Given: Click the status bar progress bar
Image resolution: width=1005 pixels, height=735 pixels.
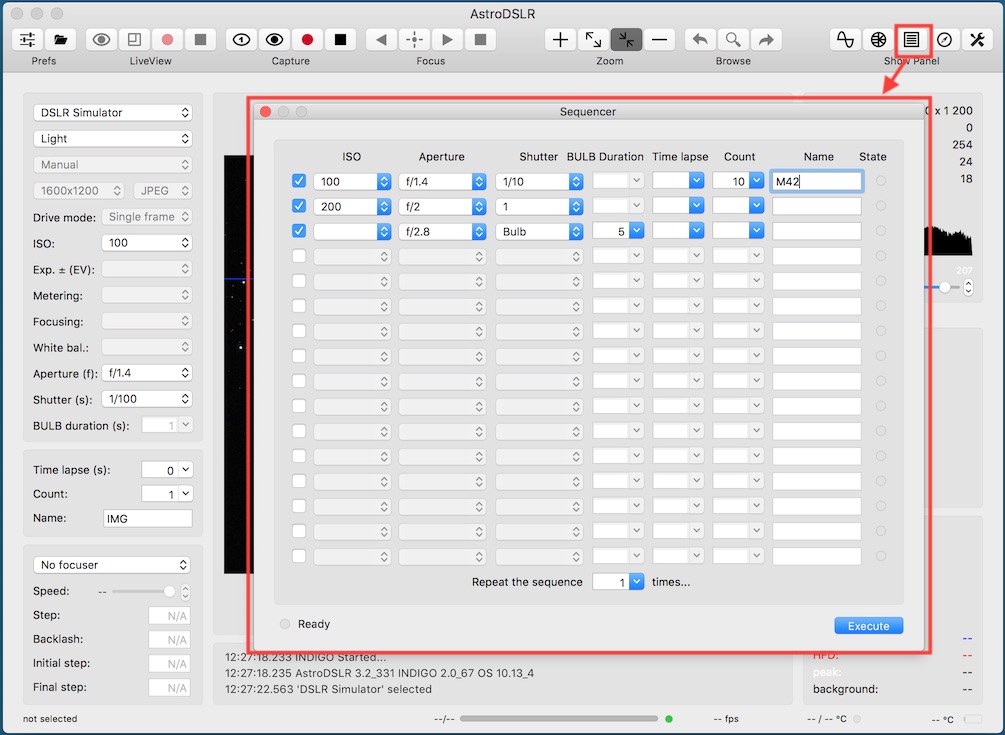Looking at the screenshot, I should (559, 718).
